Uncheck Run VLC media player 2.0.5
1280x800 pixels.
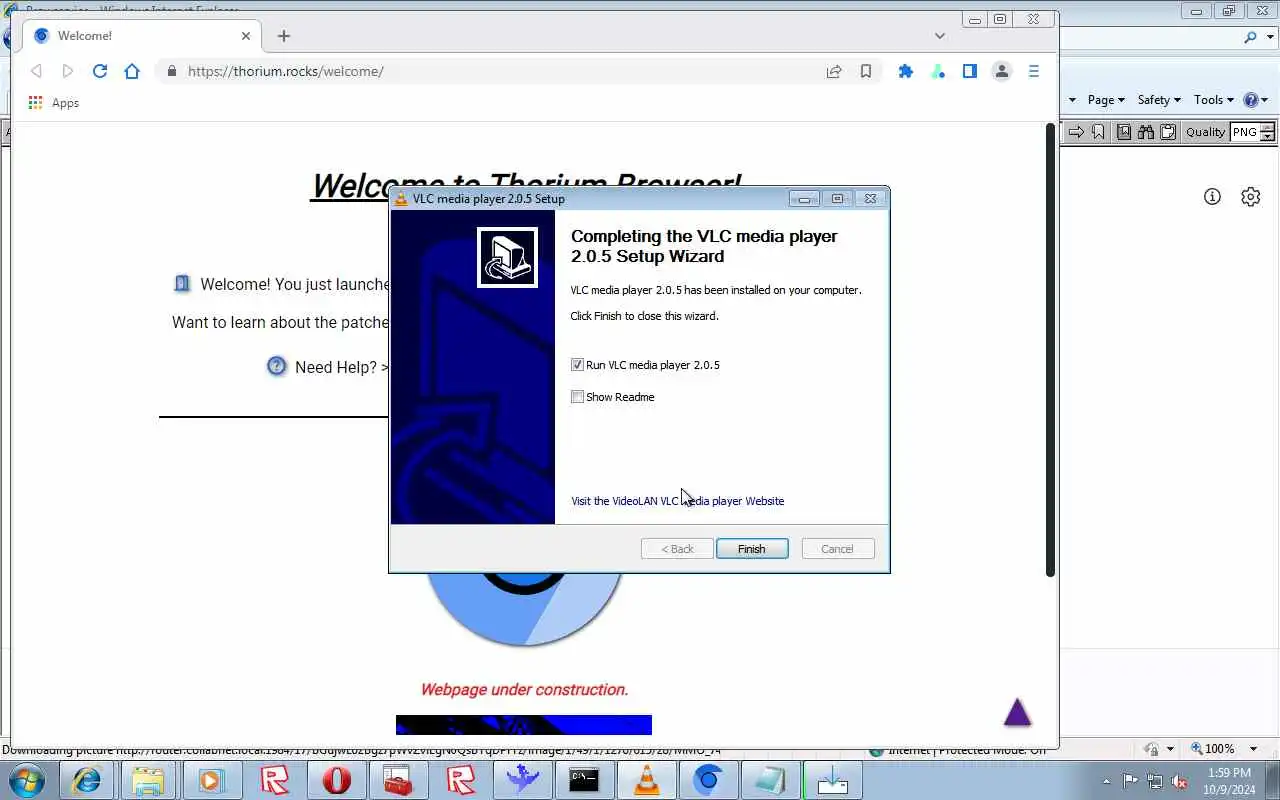[x=577, y=365]
